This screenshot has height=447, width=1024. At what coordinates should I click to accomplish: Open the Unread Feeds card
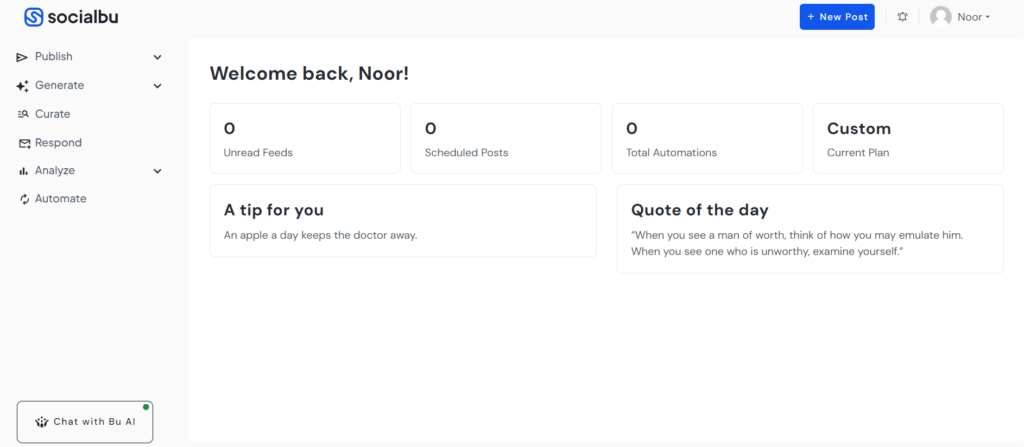point(305,139)
